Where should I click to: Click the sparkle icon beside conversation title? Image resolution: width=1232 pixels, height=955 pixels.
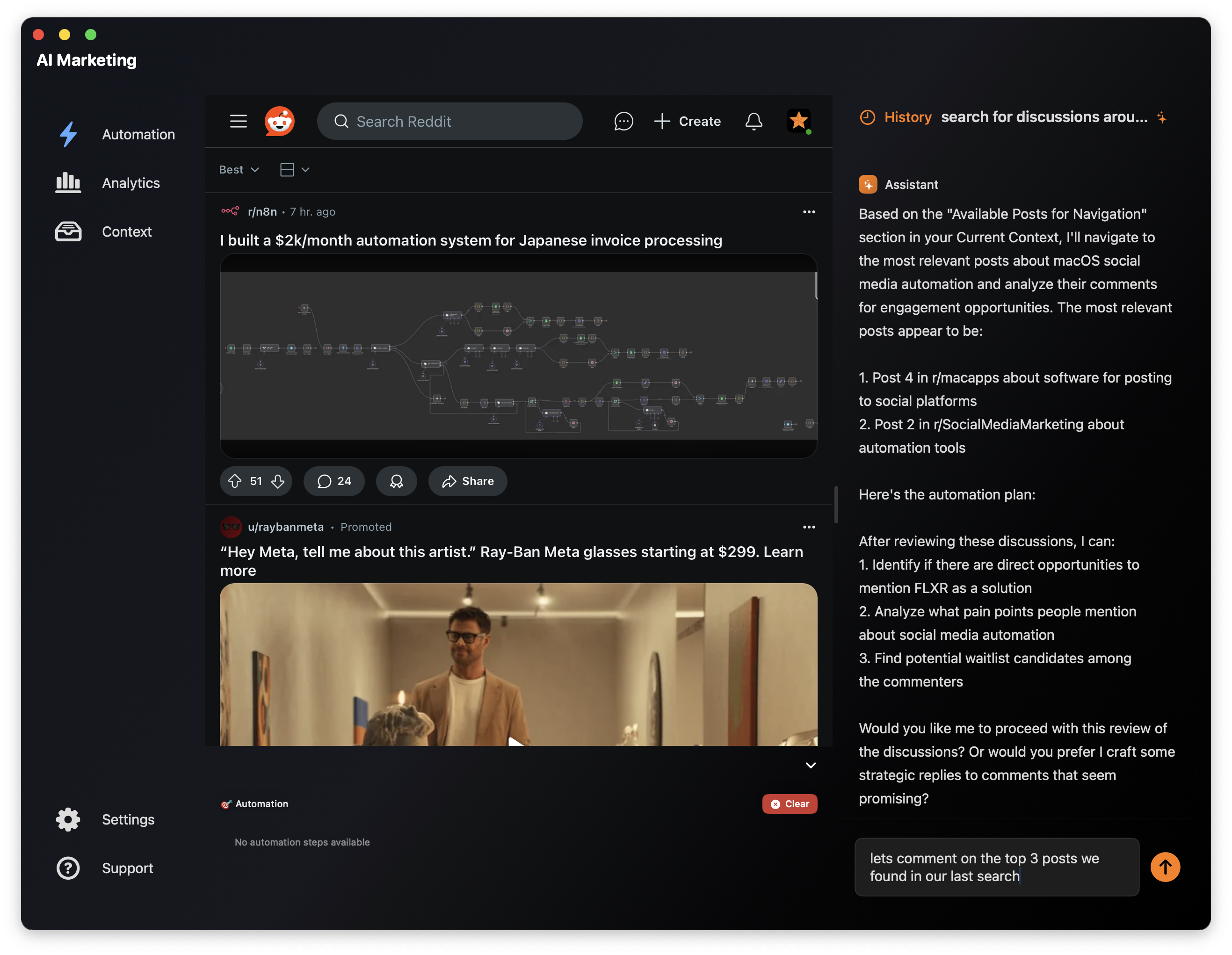click(1161, 117)
